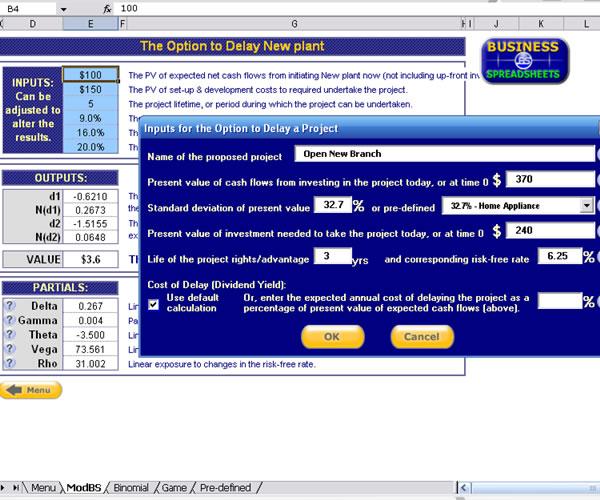
Task: Uncheck Use default calculation checkbox
Action: pyautogui.click(x=153, y=305)
